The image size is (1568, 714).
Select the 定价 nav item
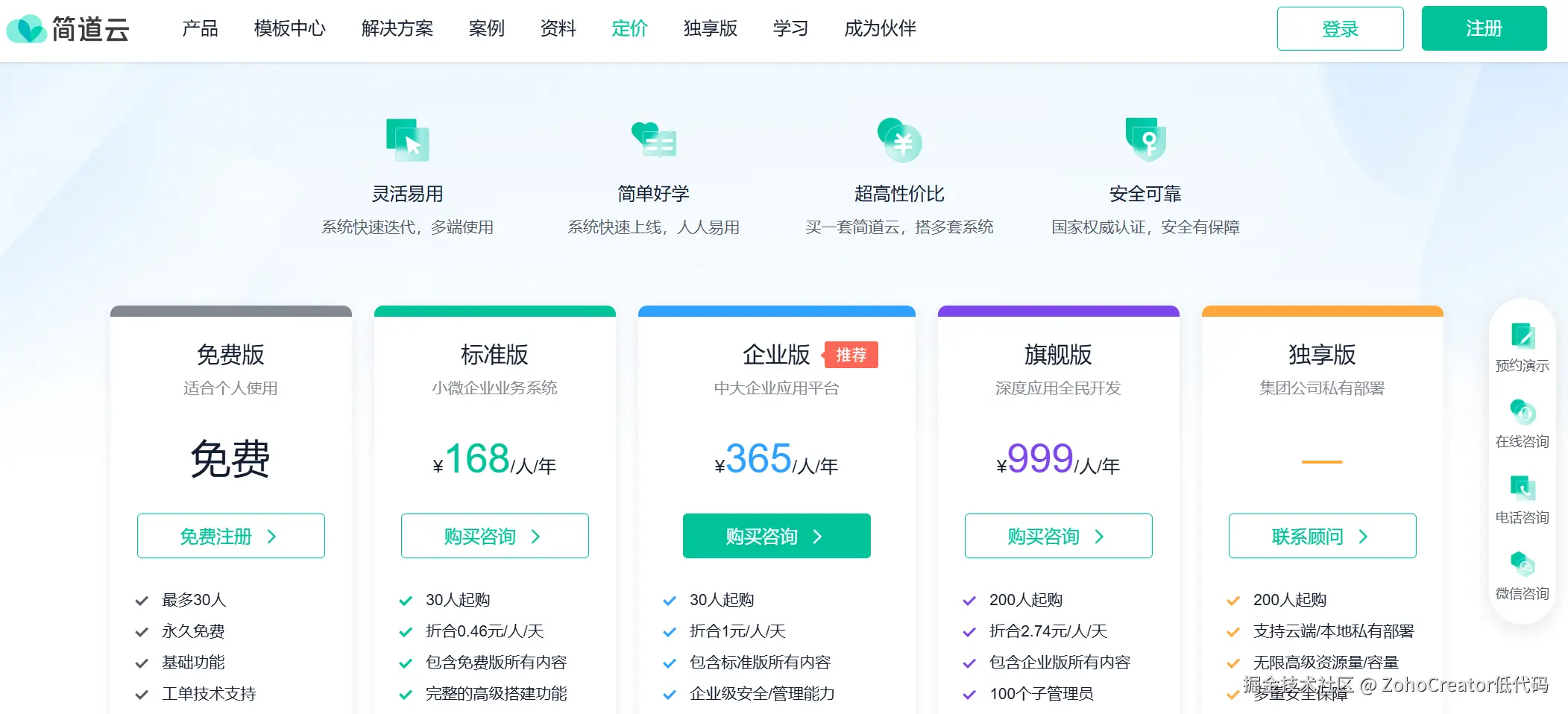(629, 28)
